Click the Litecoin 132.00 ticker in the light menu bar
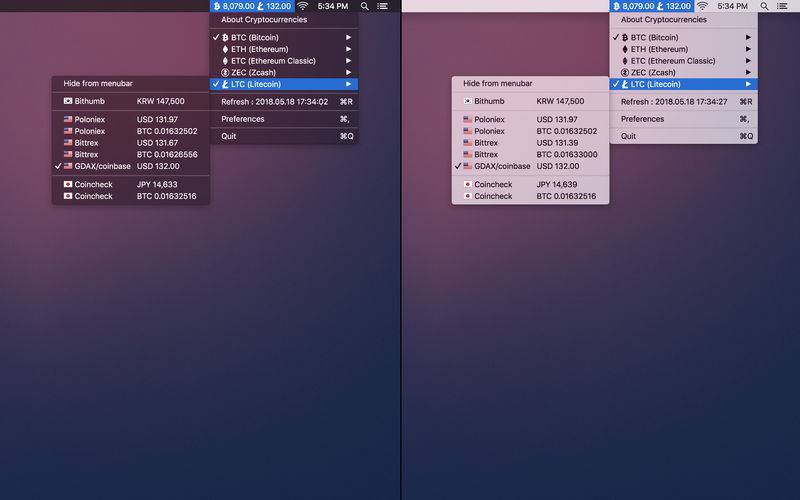800x500 pixels. 674,6
